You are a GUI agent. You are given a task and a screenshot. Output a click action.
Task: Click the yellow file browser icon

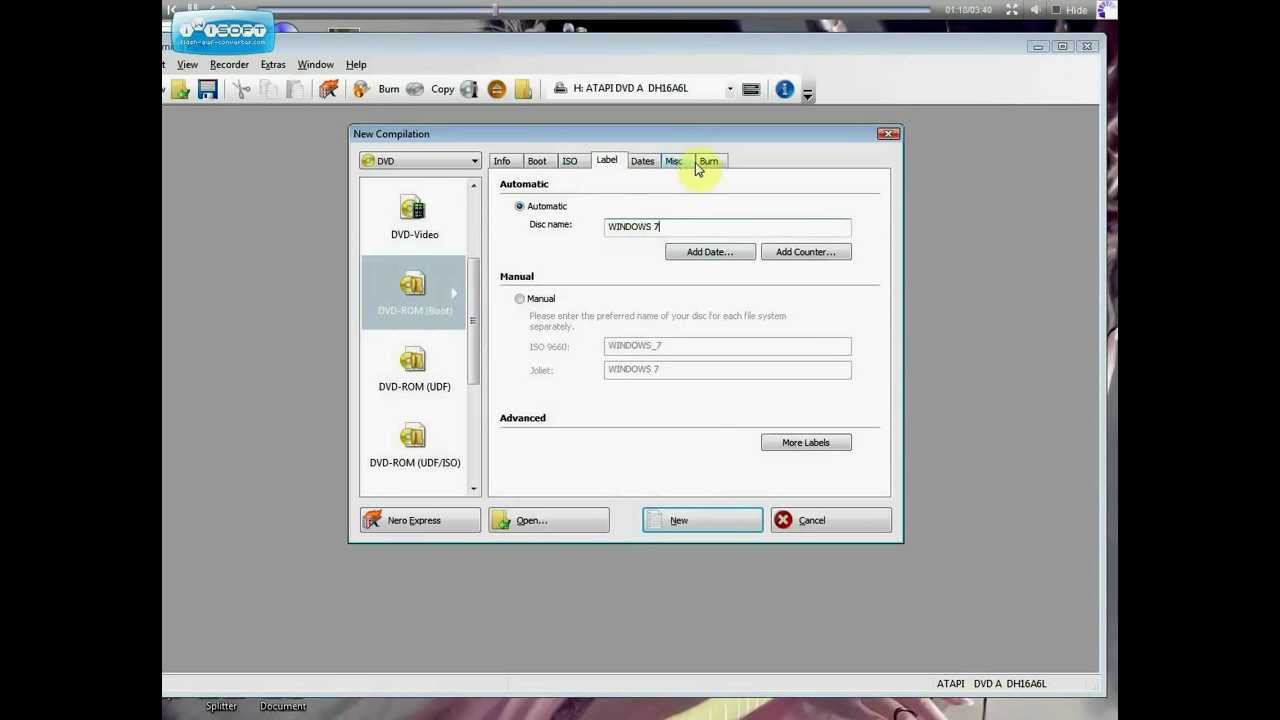click(523, 89)
